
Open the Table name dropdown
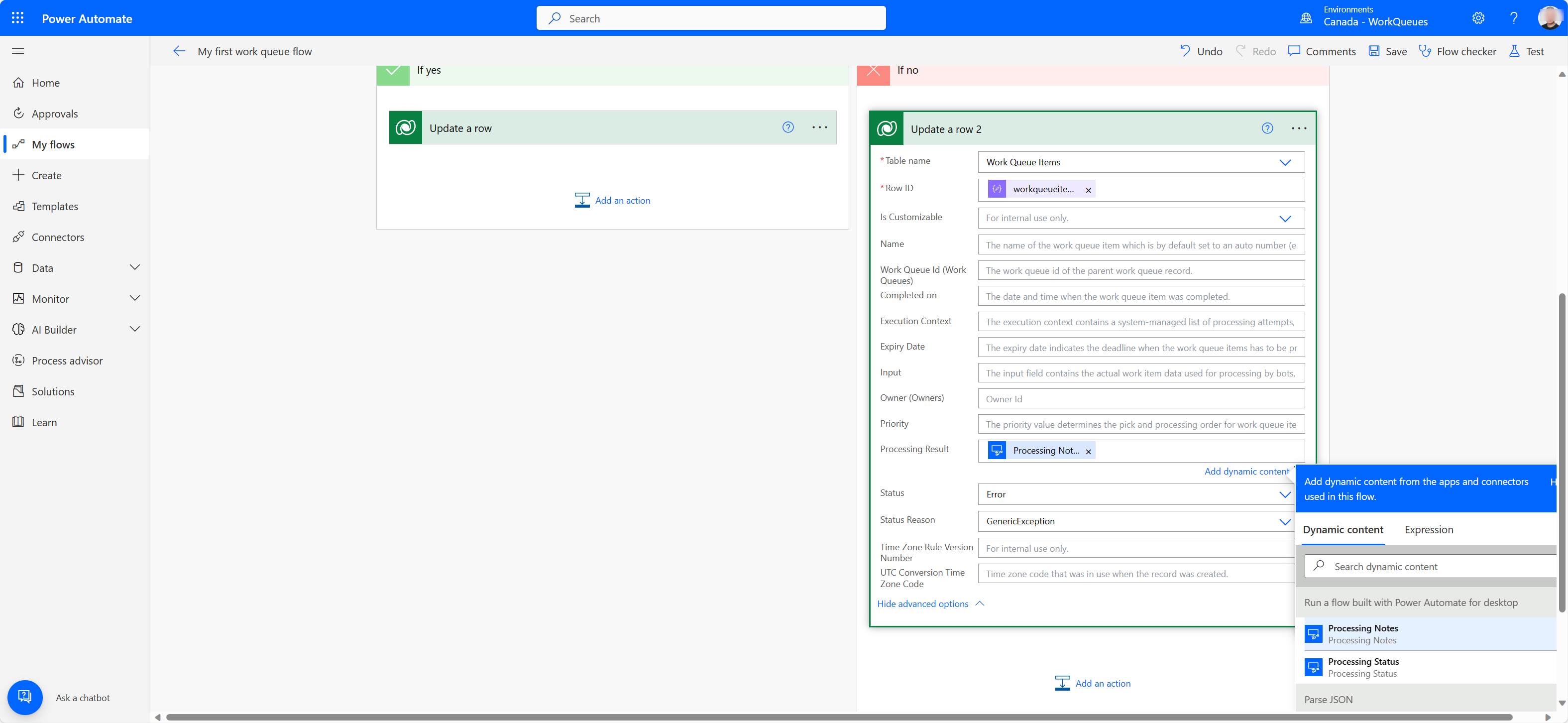tap(1141, 162)
